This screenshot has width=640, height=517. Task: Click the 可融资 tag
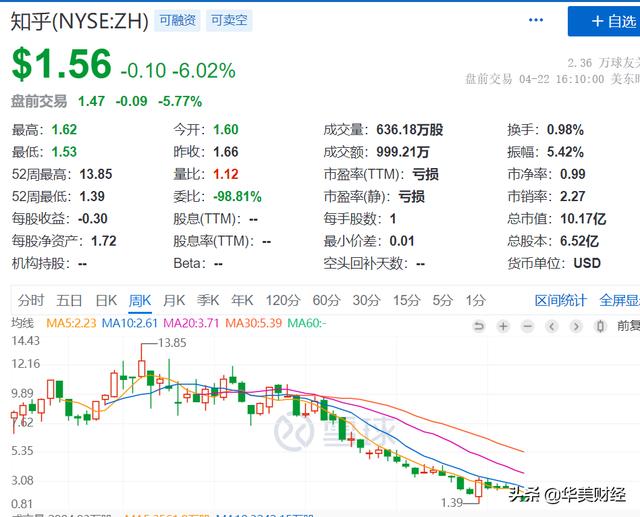coord(176,19)
